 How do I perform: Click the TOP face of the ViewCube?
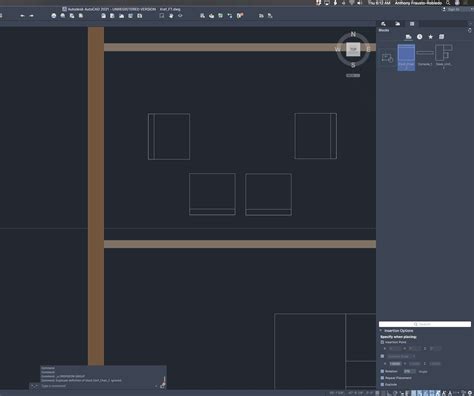(x=353, y=49)
